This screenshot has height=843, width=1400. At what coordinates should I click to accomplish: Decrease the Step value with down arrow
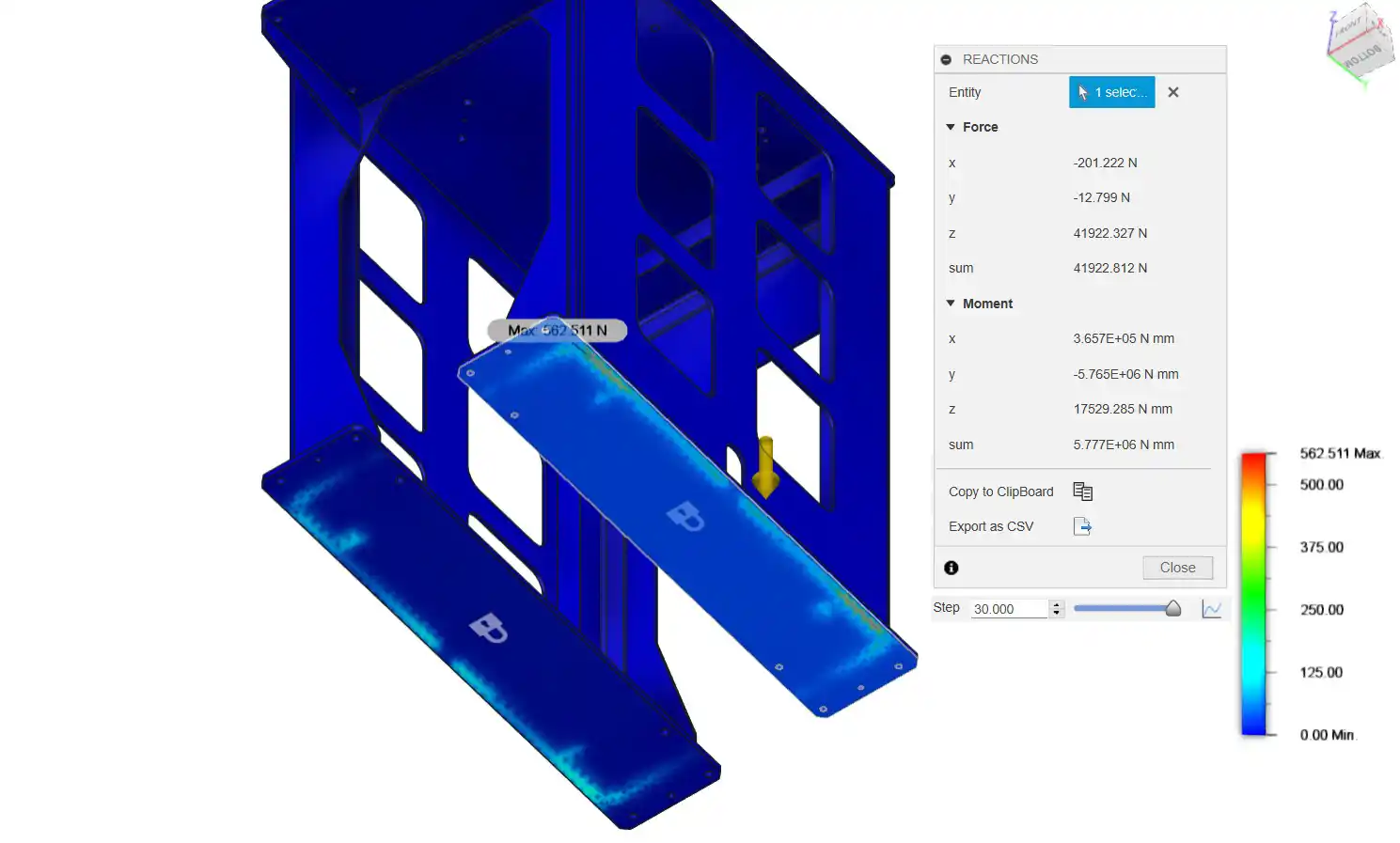pos(1057,614)
